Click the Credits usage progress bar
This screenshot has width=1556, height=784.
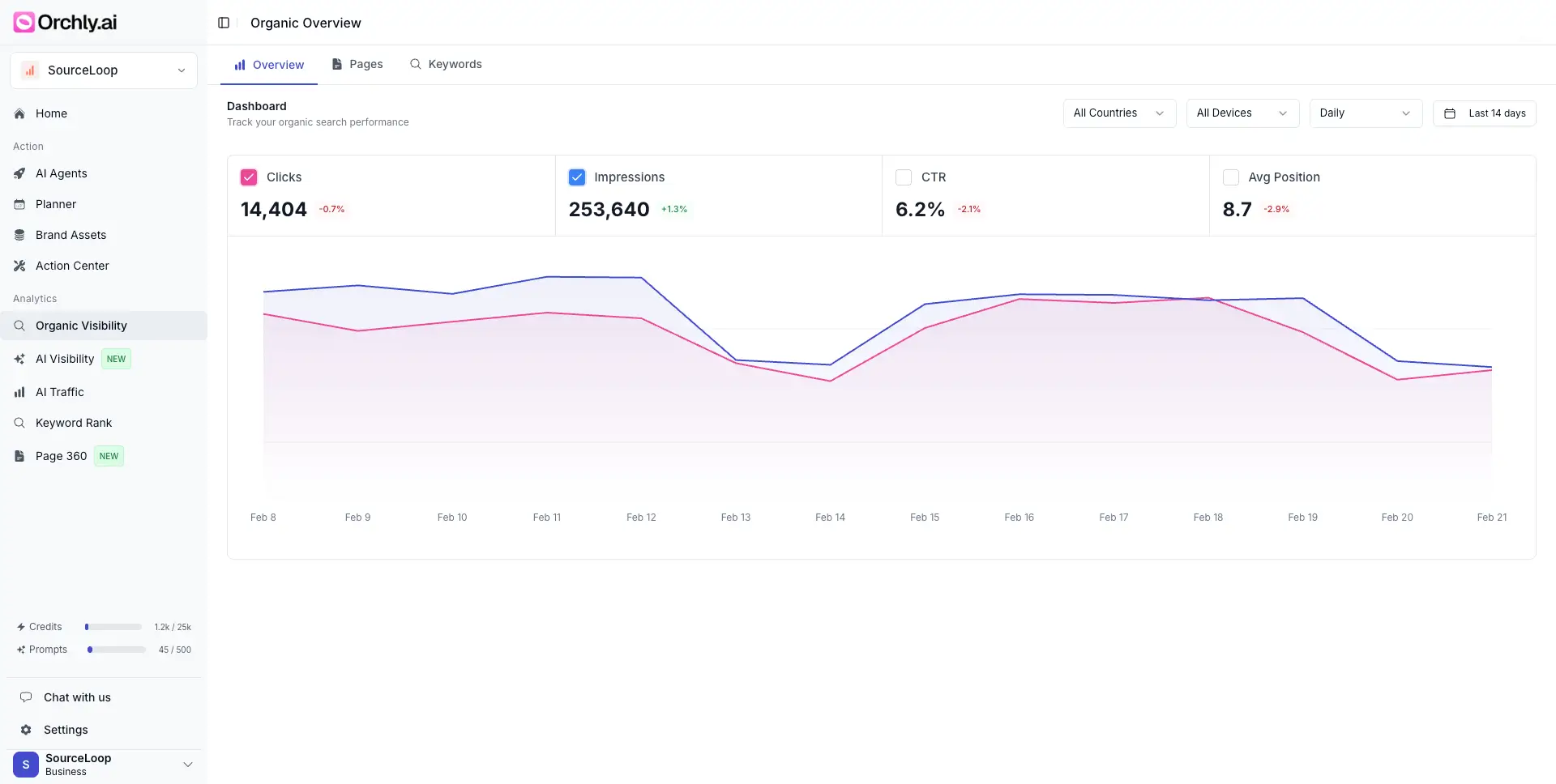coord(113,627)
